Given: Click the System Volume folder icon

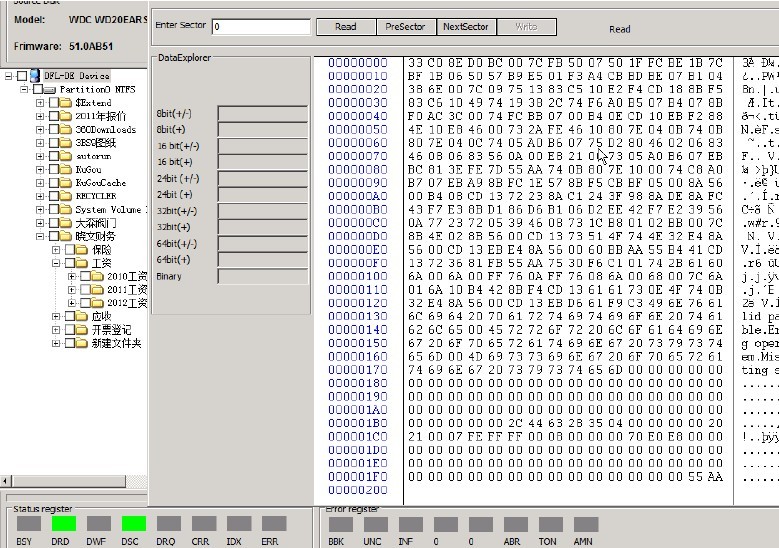Looking at the screenshot, I should click(x=66, y=210).
